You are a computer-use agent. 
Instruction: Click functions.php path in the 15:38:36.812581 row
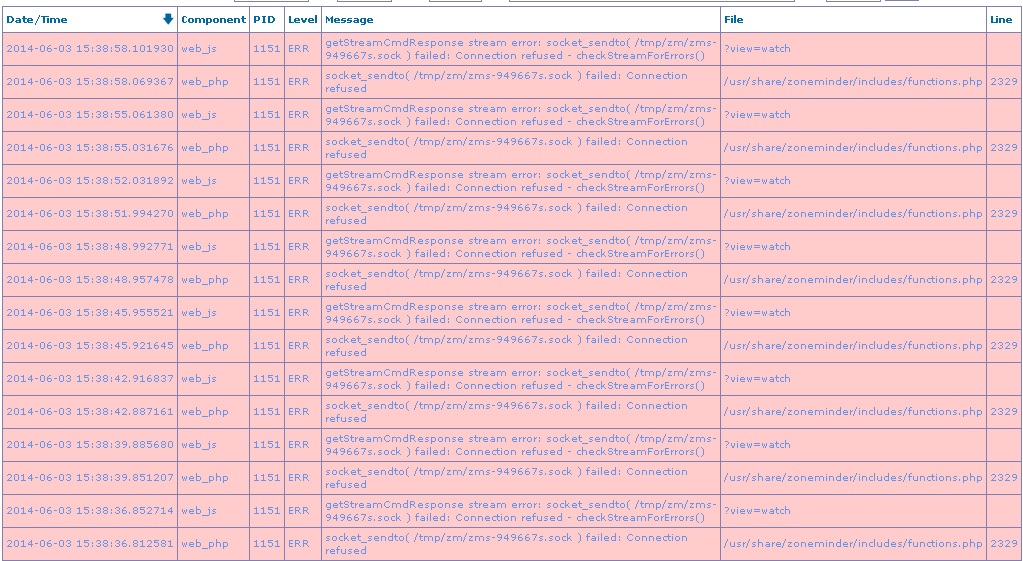point(853,543)
